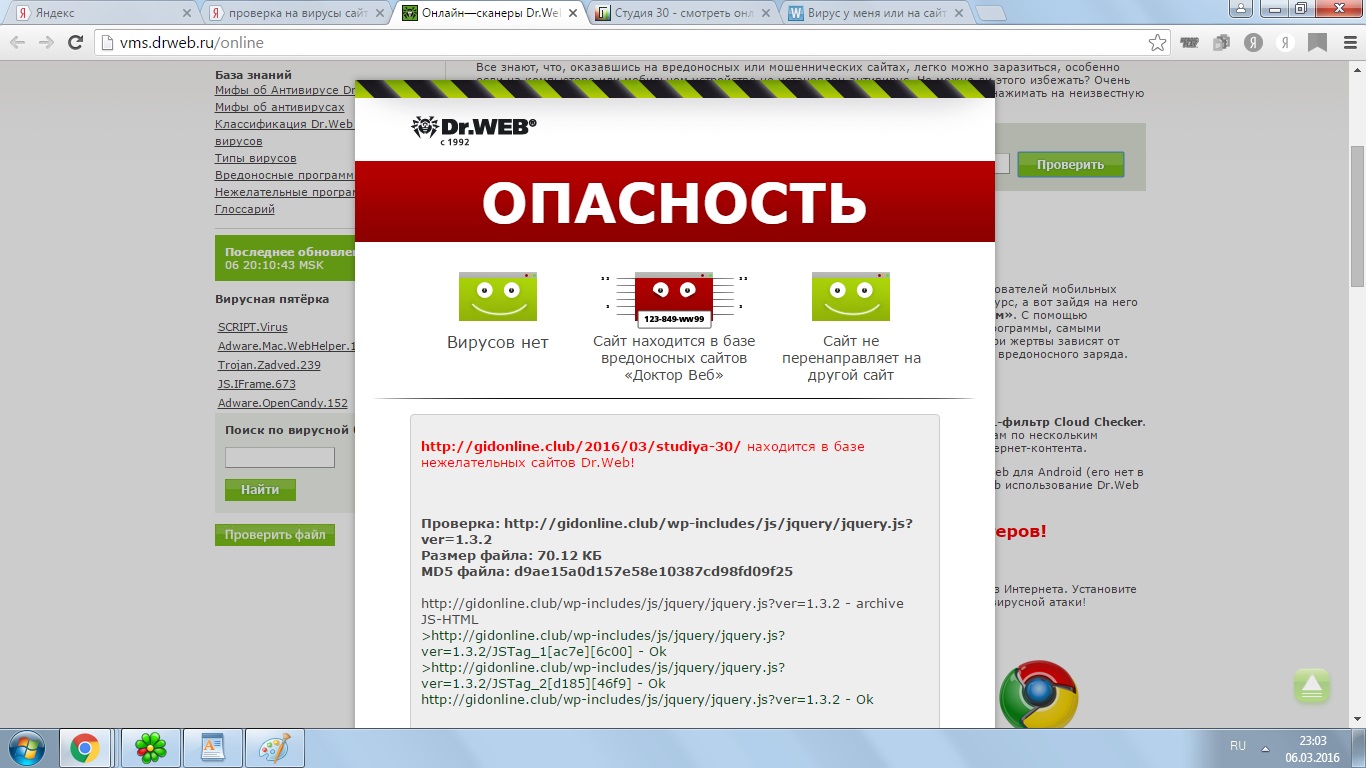Click the Chrome taskbar icon
Image resolution: width=1366 pixels, height=768 pixels.
[x=84, y=748]
